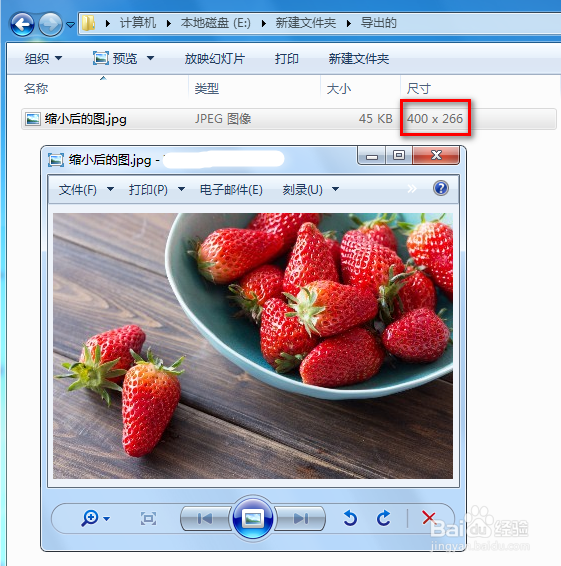
Task: Click 打印 in Explorer toolbar
Action: coord(287,58)
